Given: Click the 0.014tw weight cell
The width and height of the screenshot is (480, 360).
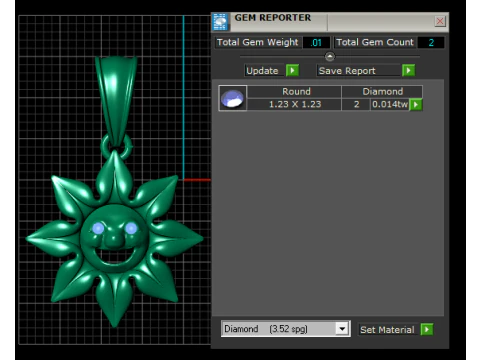Looking at the screenshot, I should 390,104.
